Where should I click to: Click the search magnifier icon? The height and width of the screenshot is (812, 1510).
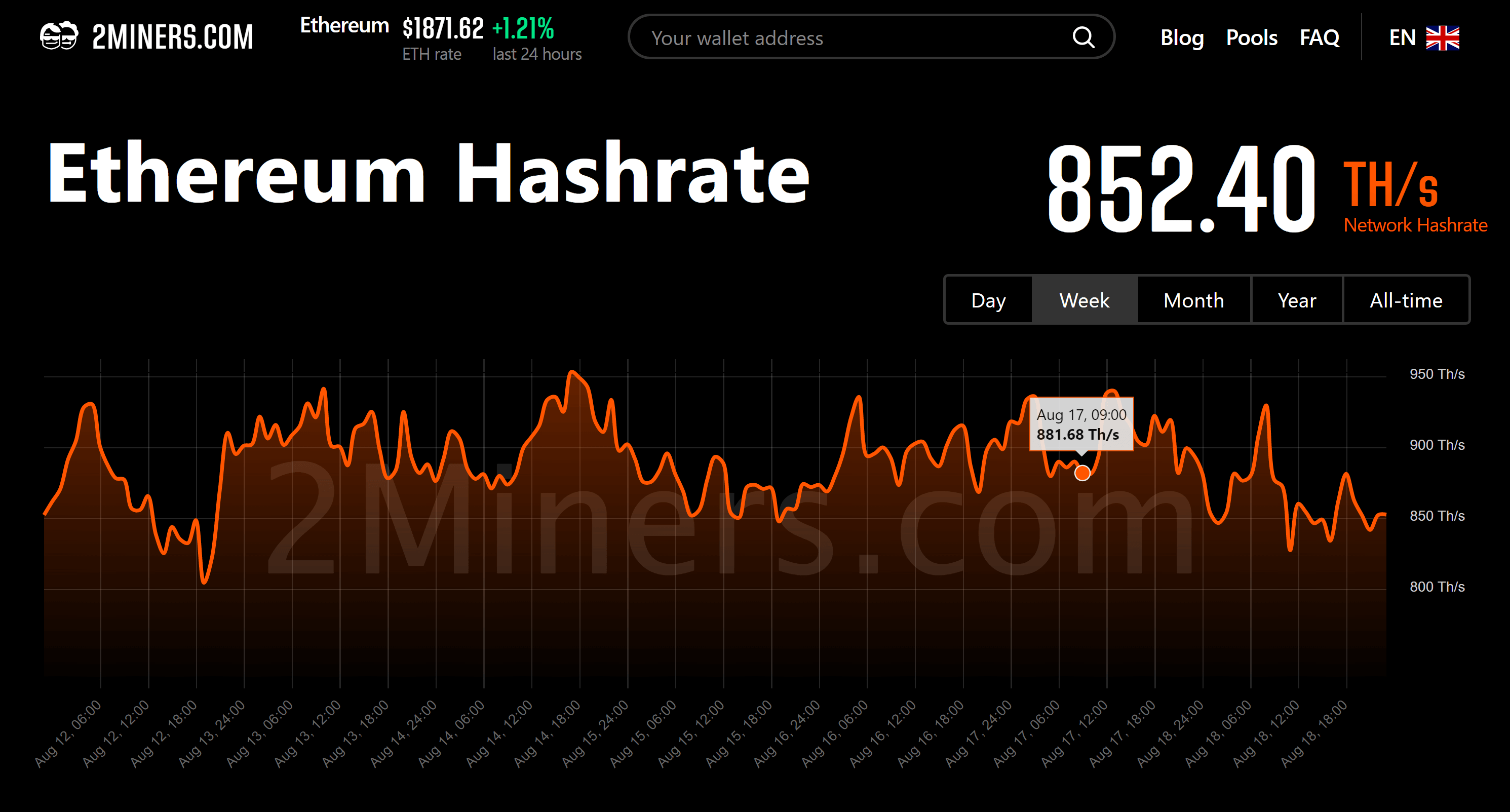1084,37
